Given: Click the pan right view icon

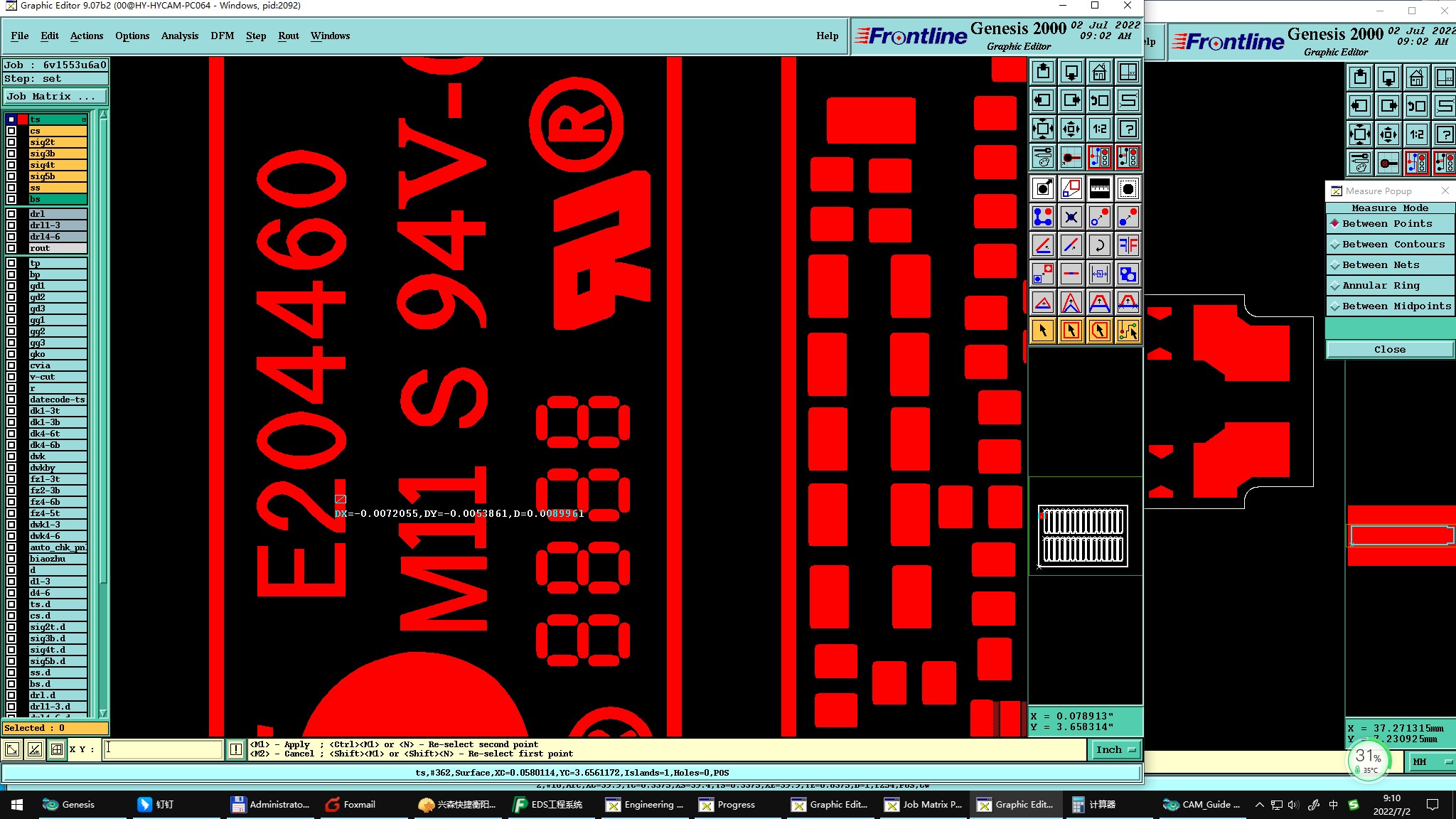Looking at the screenshot, I should point(1071,100).
